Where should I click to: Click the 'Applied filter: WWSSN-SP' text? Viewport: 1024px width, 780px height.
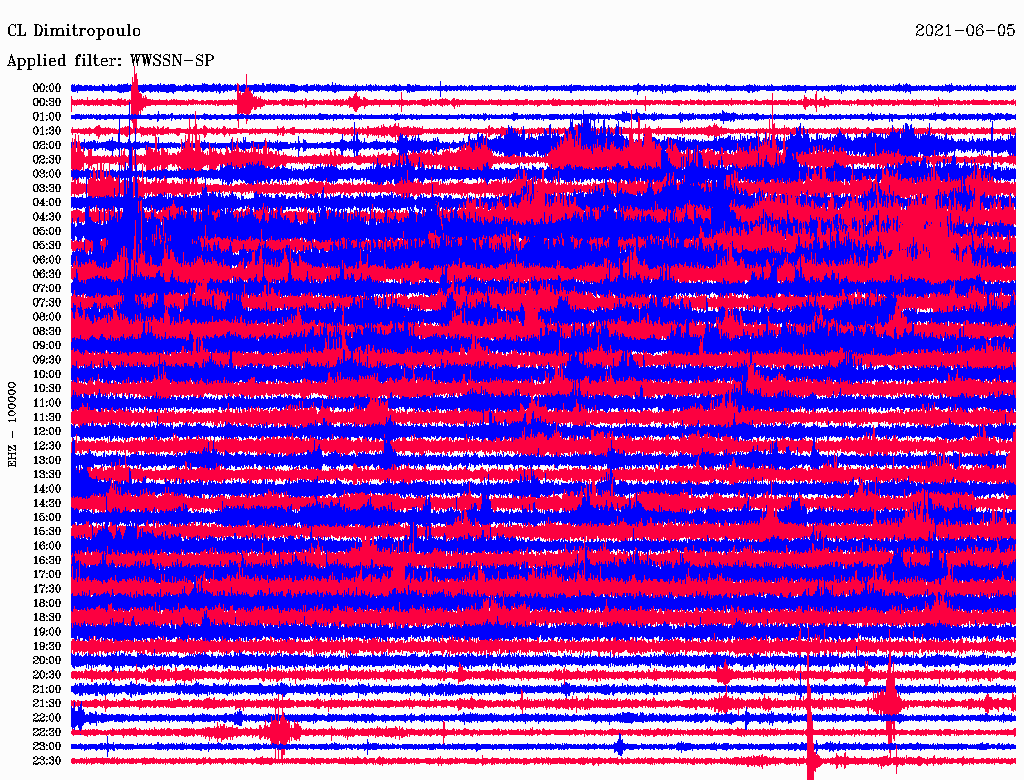pos(110,61)
